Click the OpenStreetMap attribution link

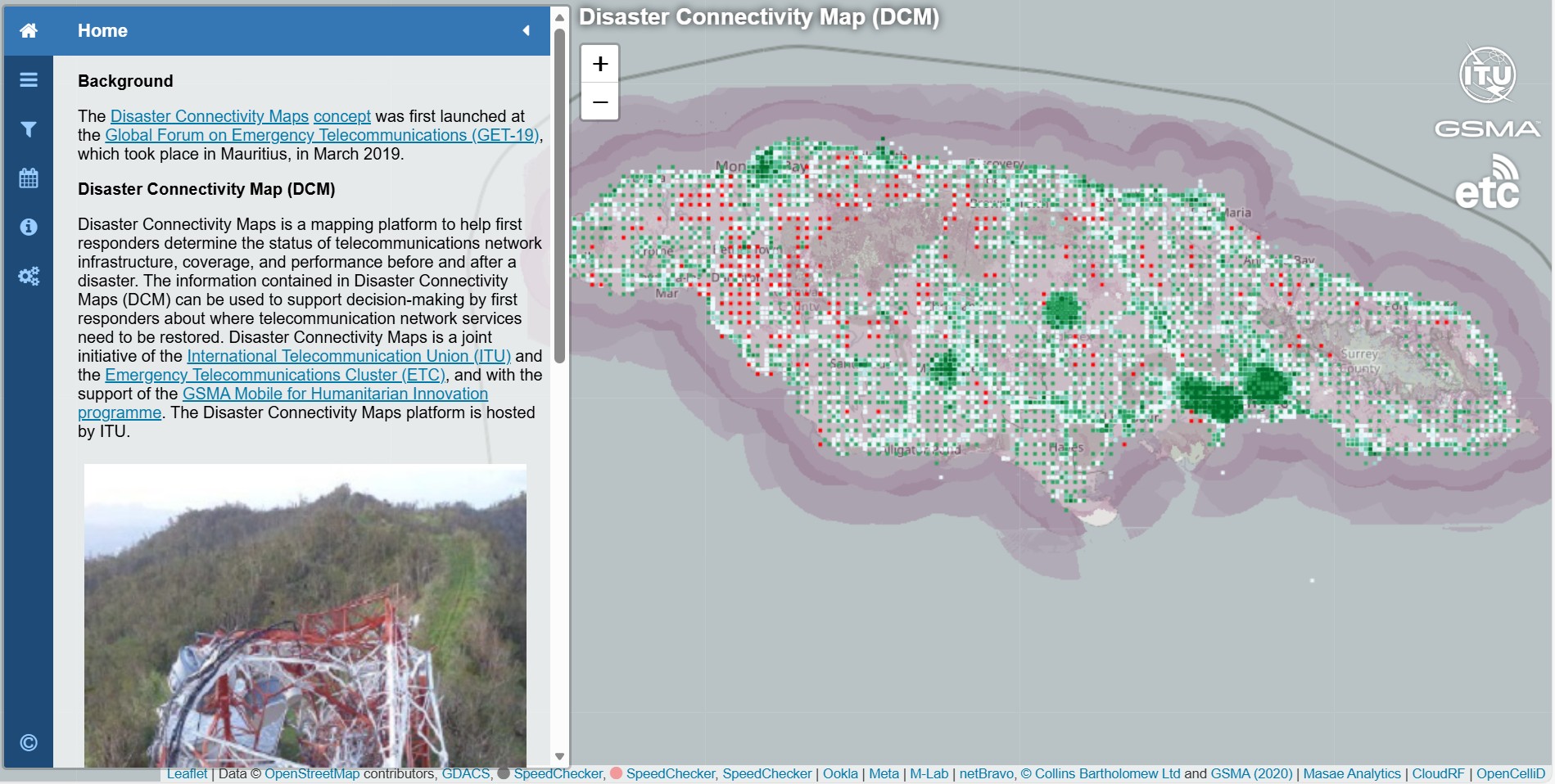coord(312,773)
